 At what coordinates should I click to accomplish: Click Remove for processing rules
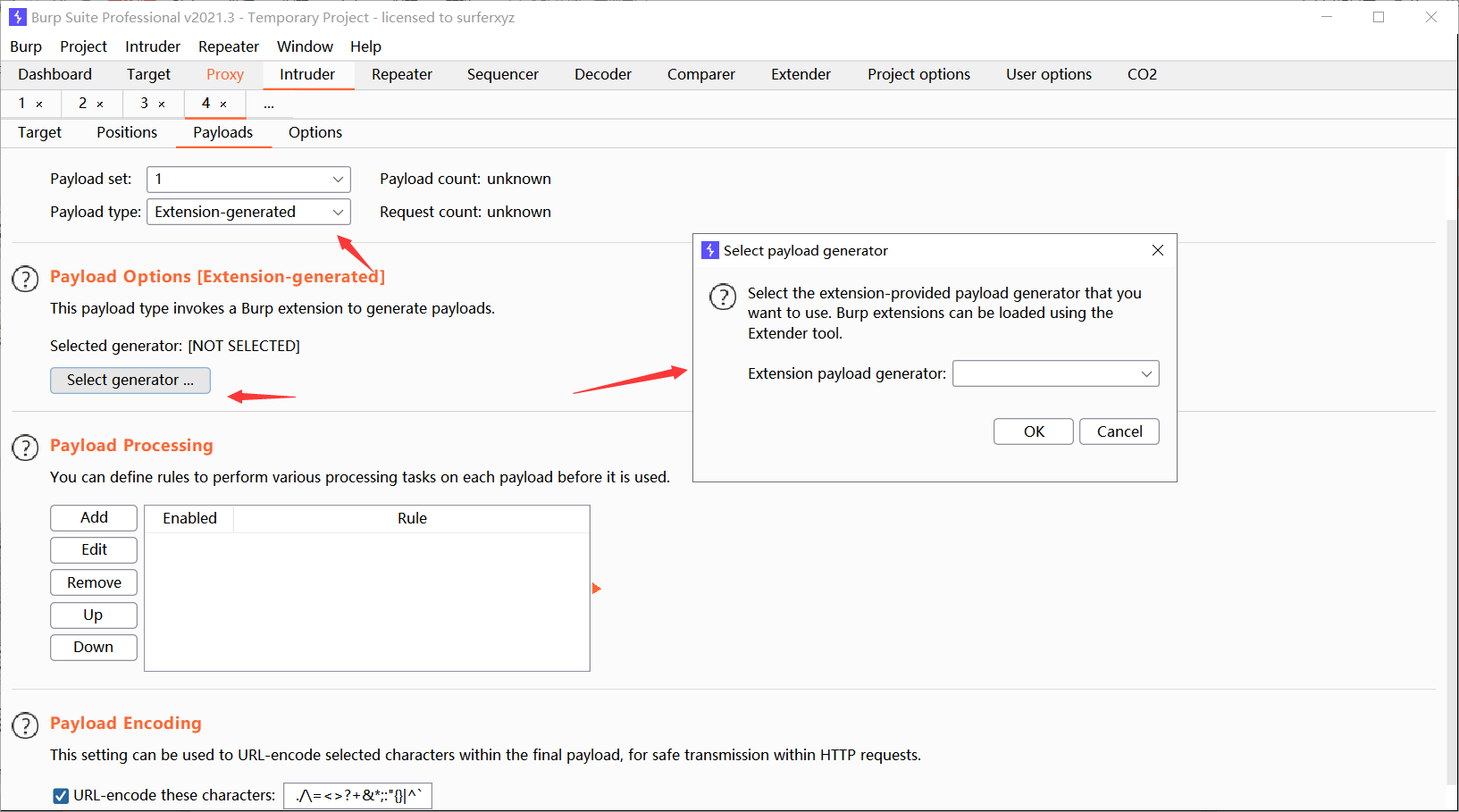94,582
